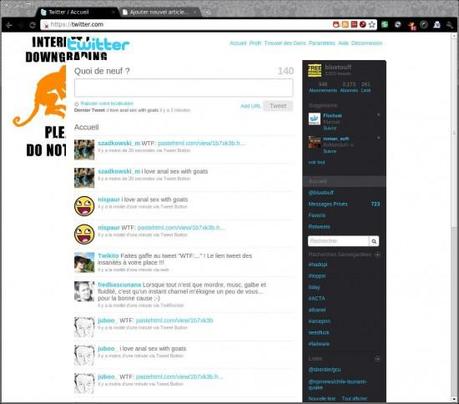Screen dimensions: 459x404
Task: Click the fredbascunana tweet avatar
Action: click(x=84, y=291)
